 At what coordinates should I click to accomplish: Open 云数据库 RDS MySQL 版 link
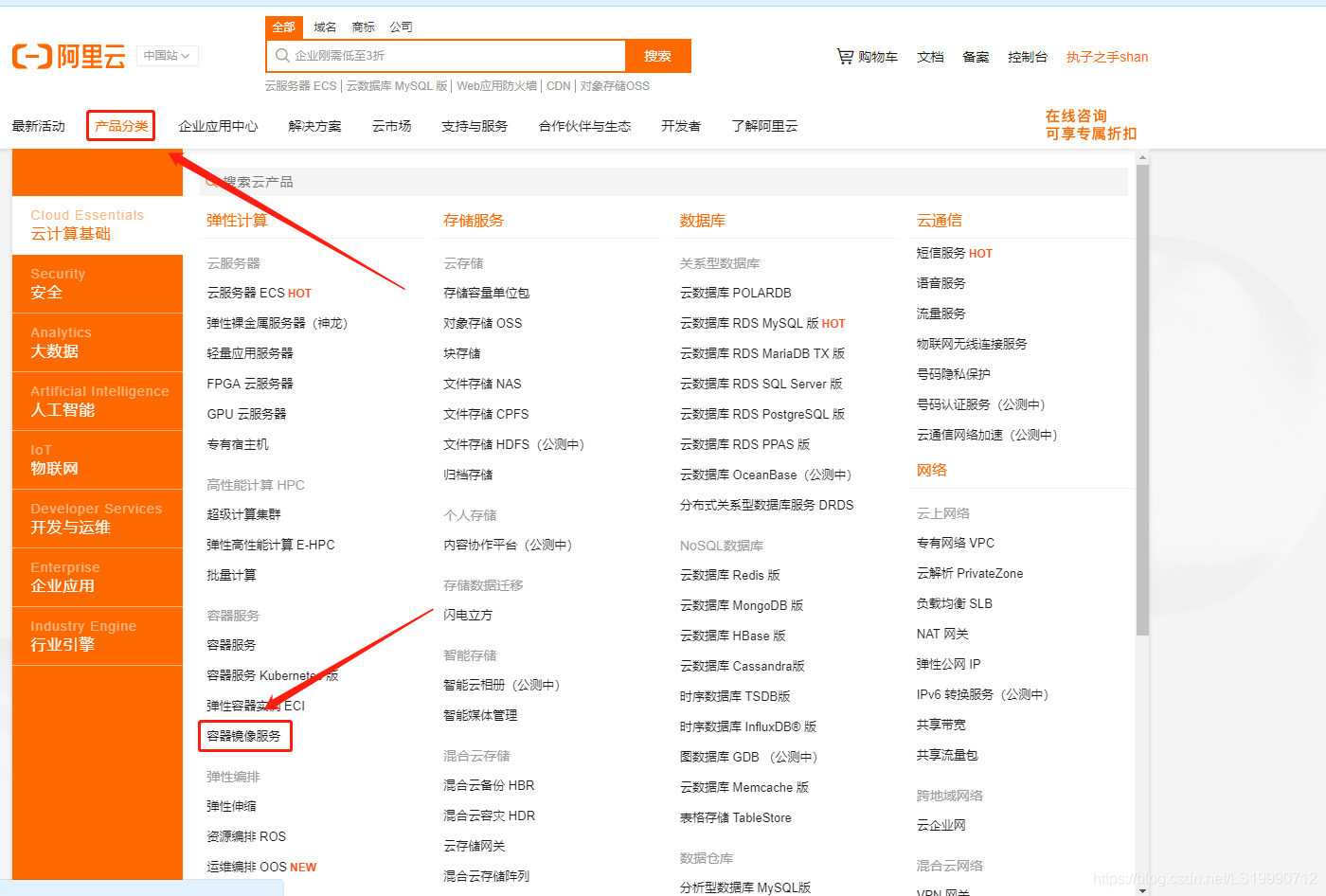749,323
